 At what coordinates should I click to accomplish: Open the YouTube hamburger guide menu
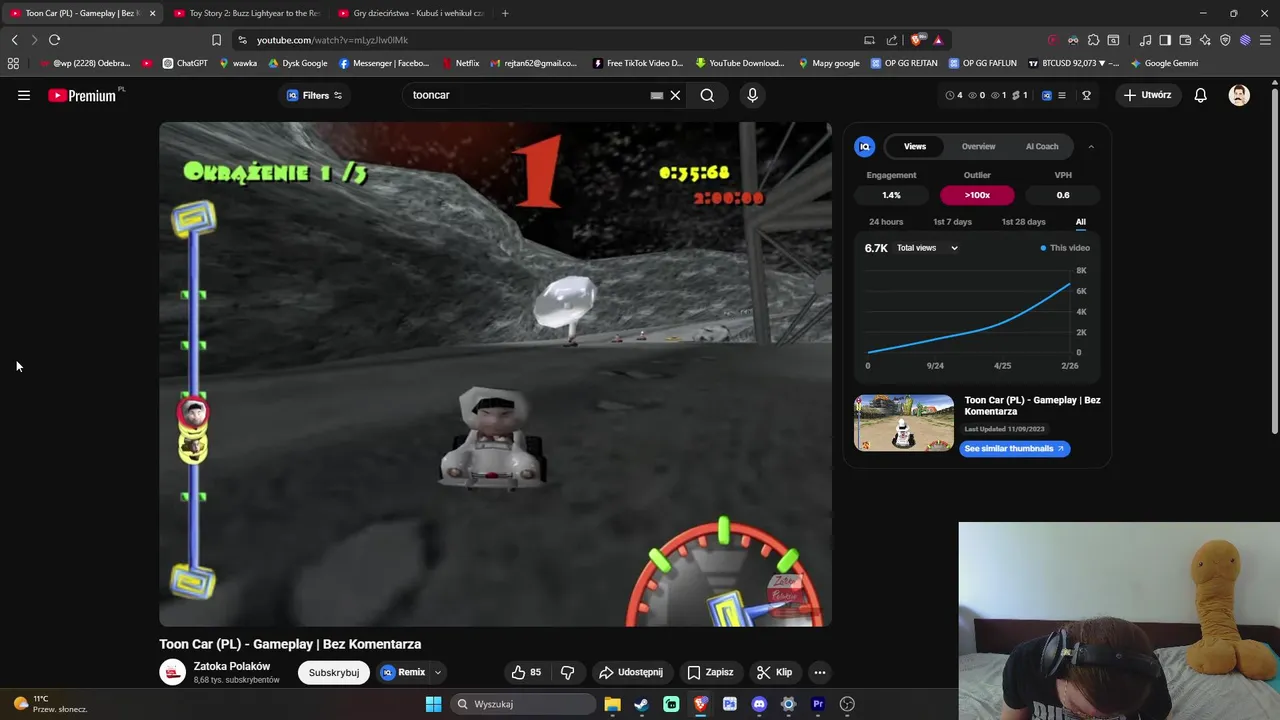tap(24, 95)
